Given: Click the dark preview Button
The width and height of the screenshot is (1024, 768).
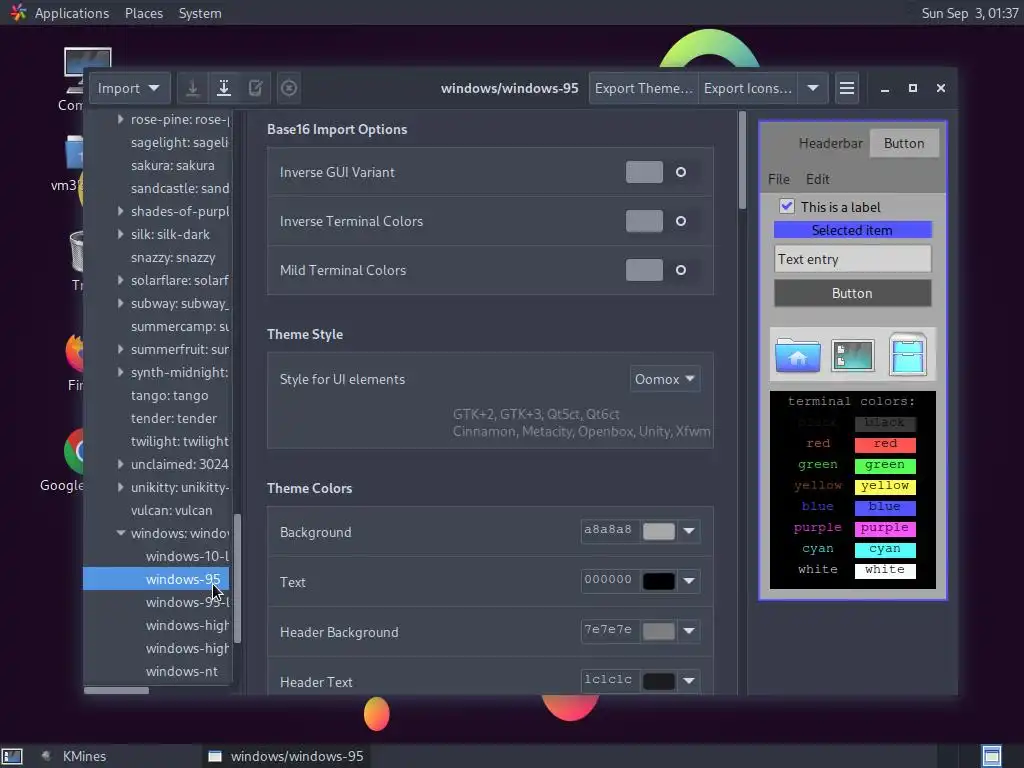Looking at the screenshot, I should (852, 293).
